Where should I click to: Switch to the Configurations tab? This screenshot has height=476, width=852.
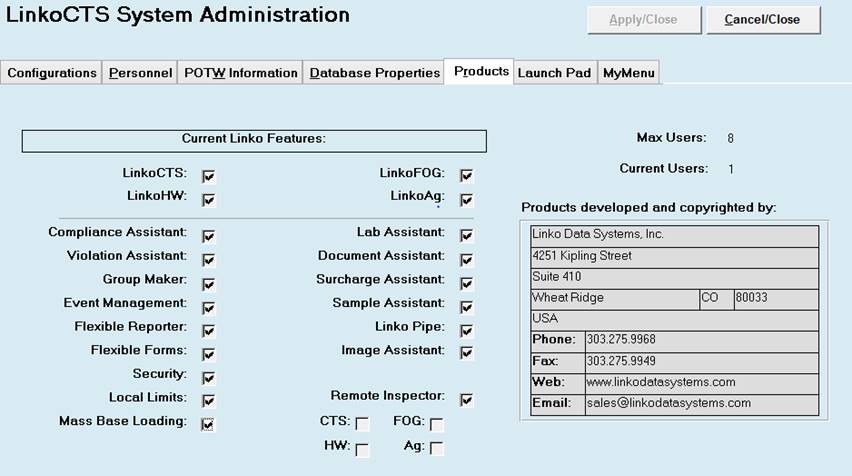pyautogui.click(x=52, y=73)
